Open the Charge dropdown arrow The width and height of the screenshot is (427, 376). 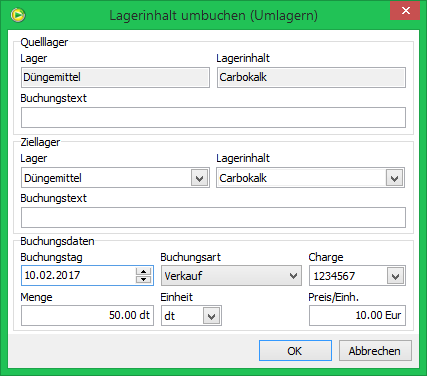tap(395, 276)
